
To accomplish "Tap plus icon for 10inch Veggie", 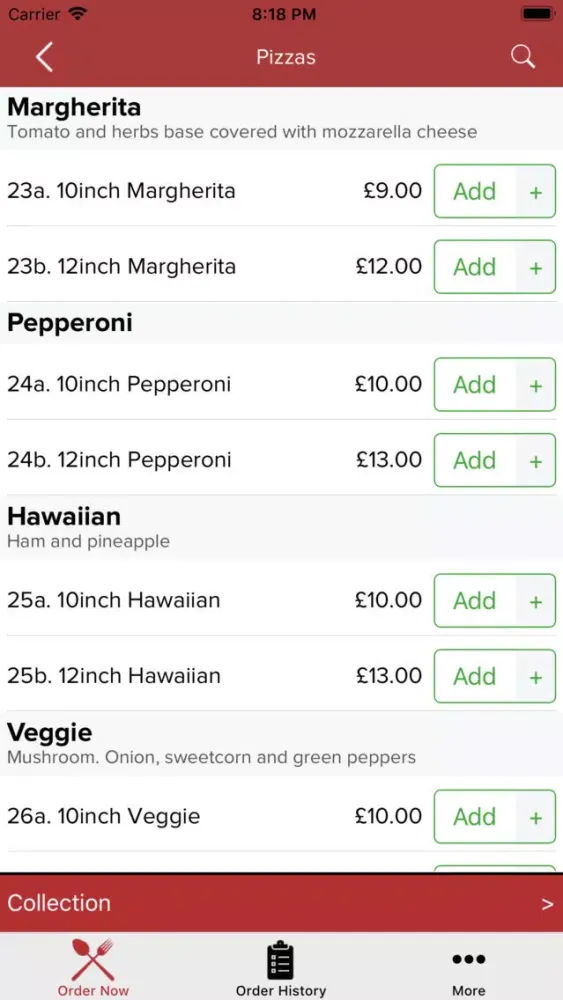I will pyautogui.click(x=536, y=816).
